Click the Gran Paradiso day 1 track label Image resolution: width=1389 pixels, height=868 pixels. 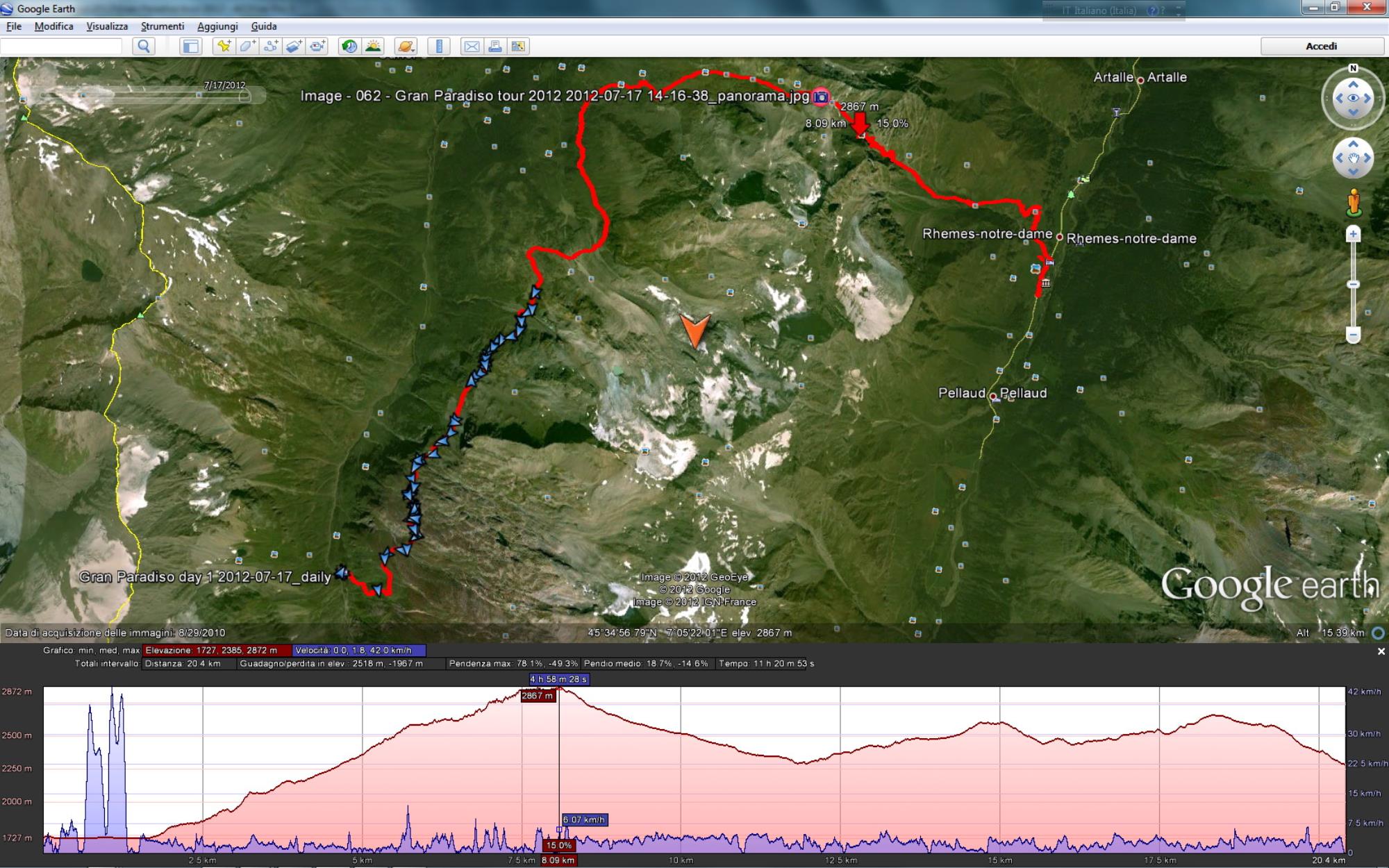tap(205, 577)
